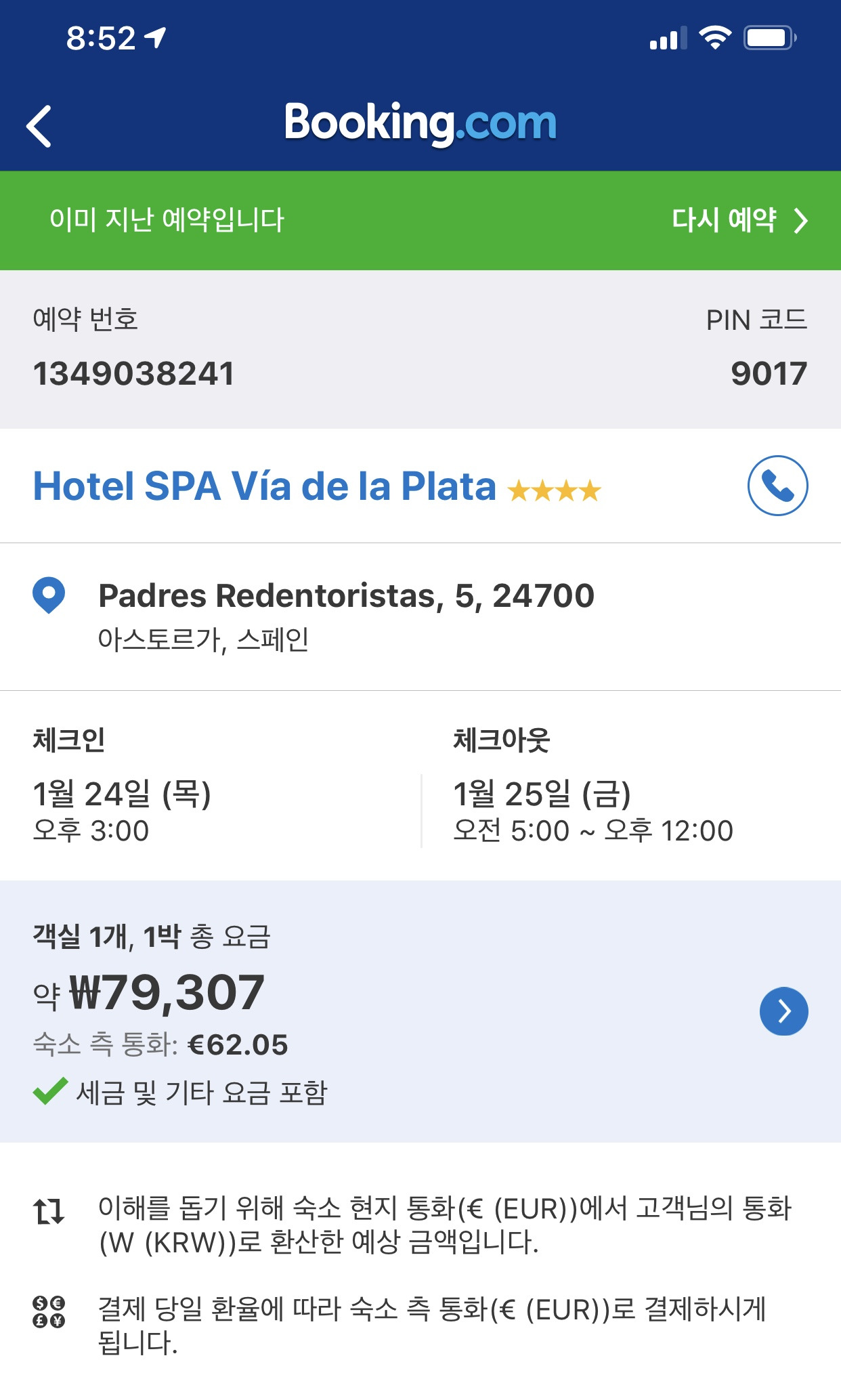Image resolution: width=841 pixels, height=1400 pixels.
Task: Tap the green checkmark for included taxes
Action: 50,1091
